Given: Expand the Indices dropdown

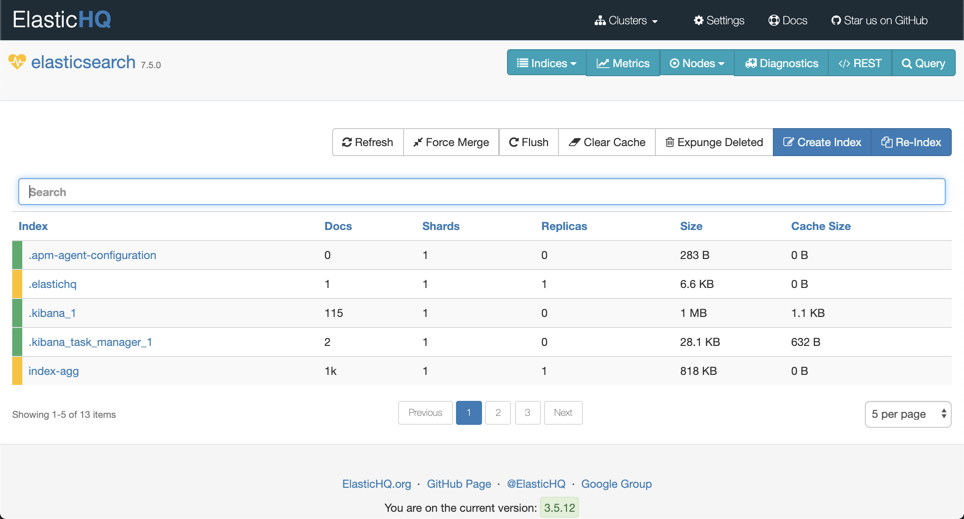Looking at the screenshot, I should (547, 63).
